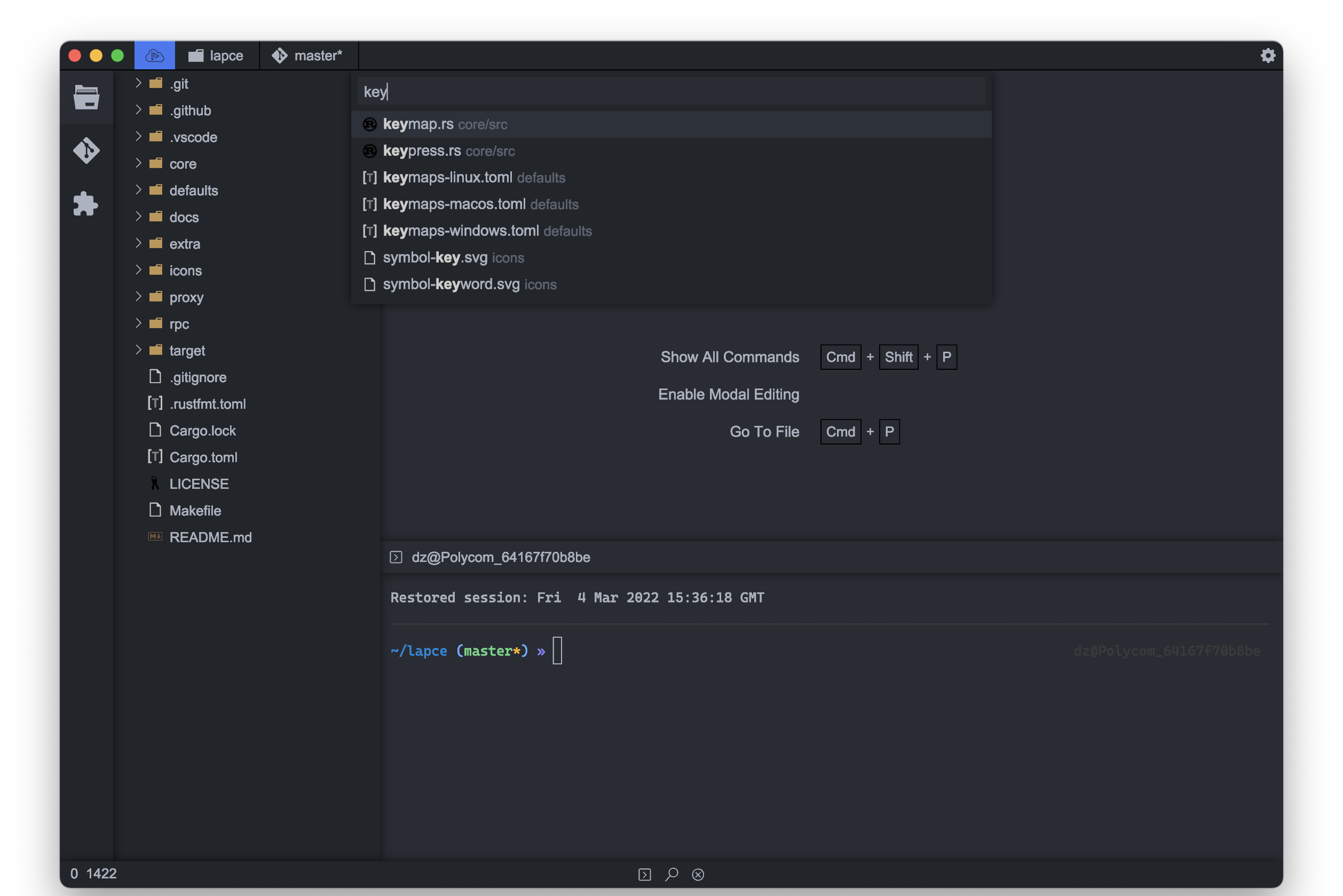
Task: Select keypress.rs result in palette
Action: [671, 151]
